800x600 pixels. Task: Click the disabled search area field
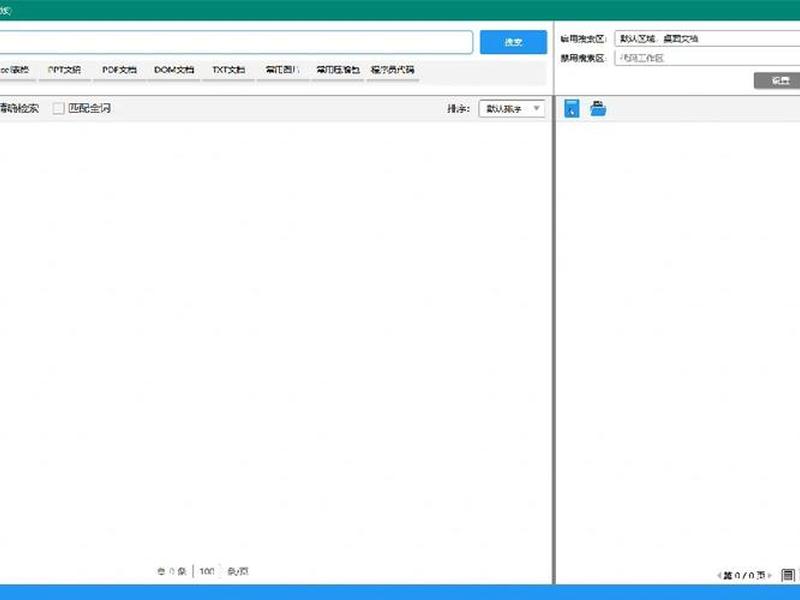(707, 58)
